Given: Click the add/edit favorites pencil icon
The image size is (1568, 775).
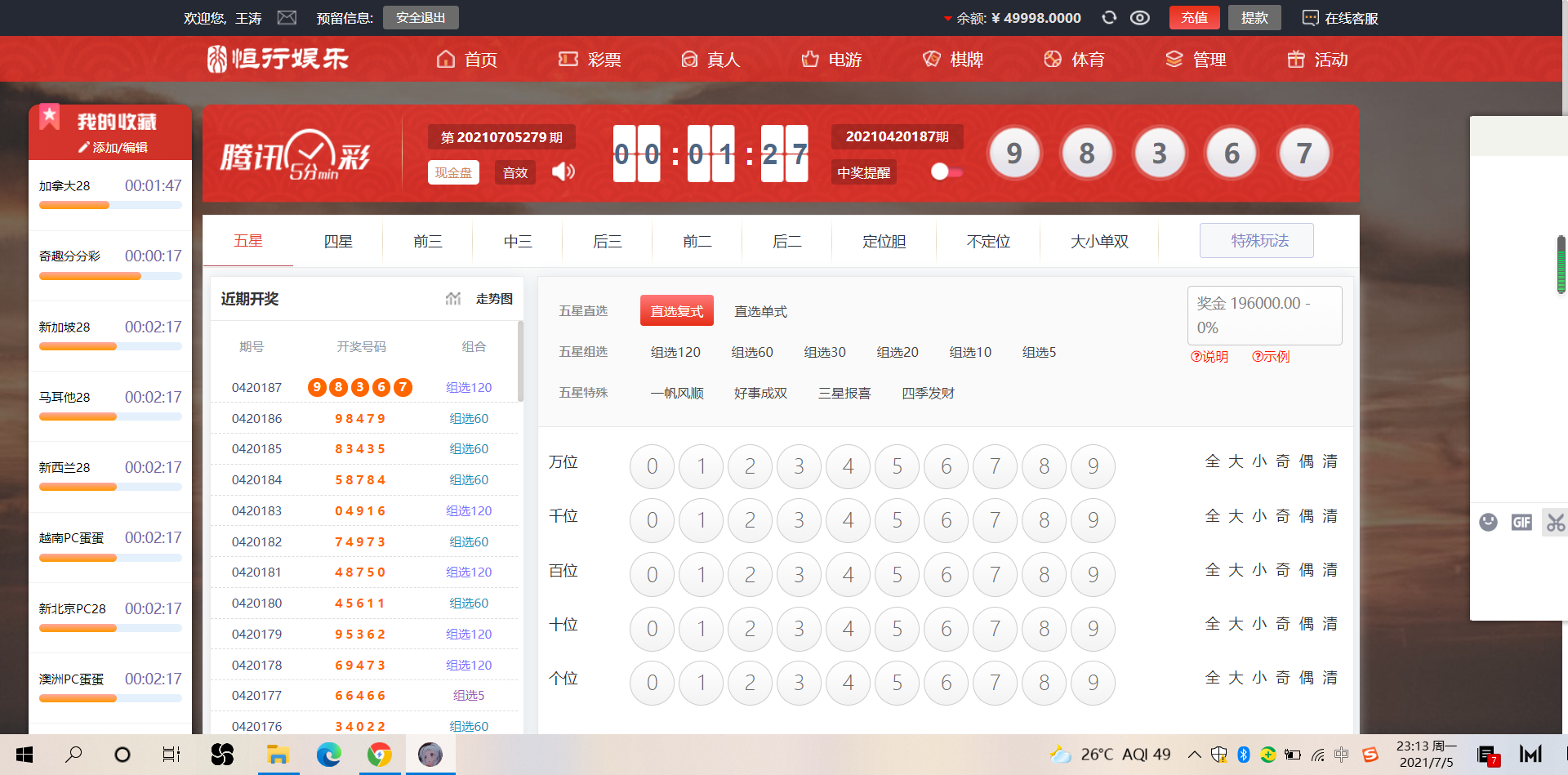Looking at the screenshot, I should click(x=82, y=147).
